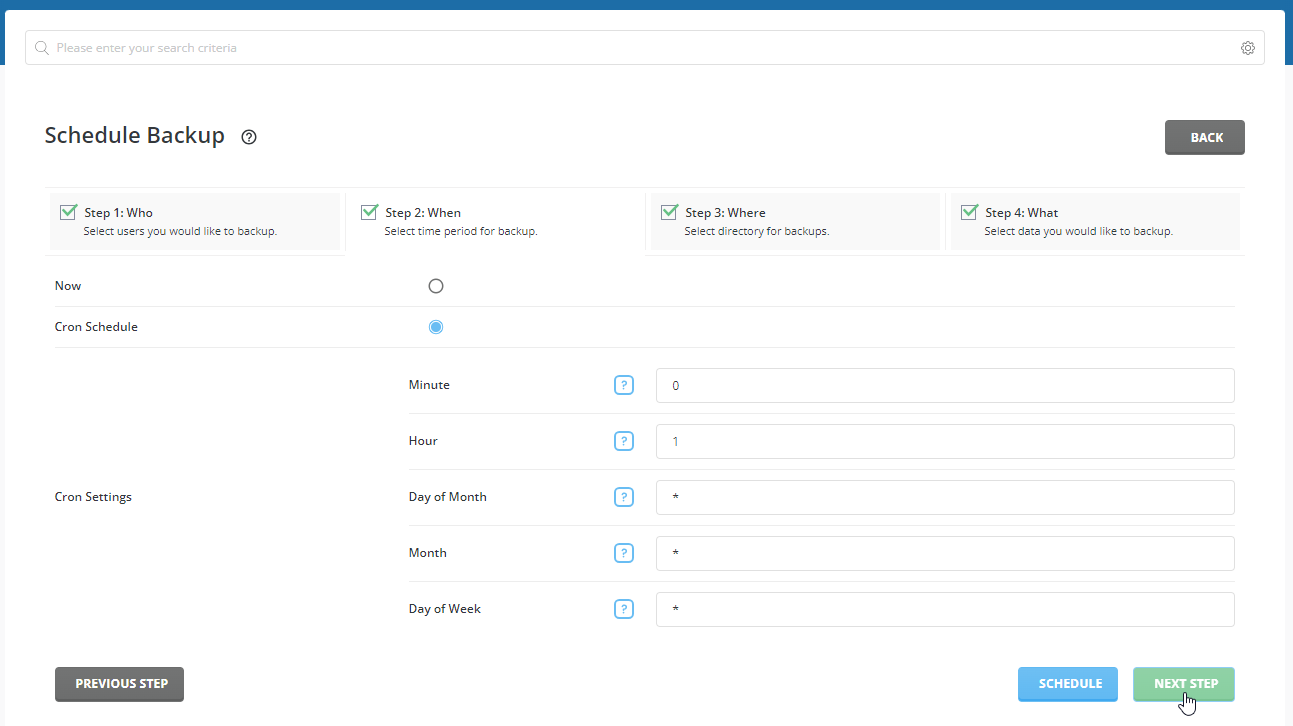The width and height of the screenshot is (1293, 726).
Task: Click the Cron Schedule option label
Action: coord(96,327)
